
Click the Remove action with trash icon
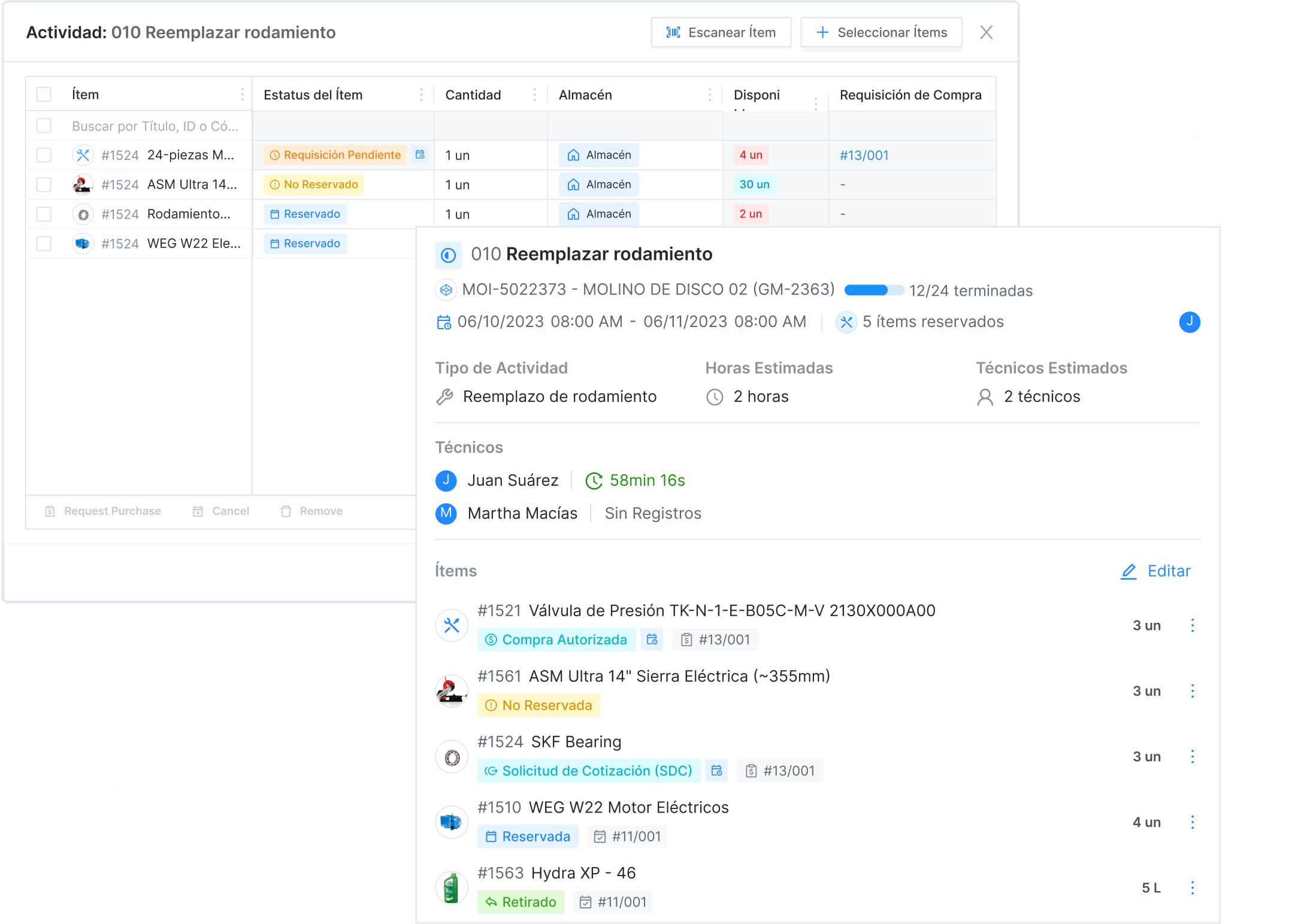[311, 511]
